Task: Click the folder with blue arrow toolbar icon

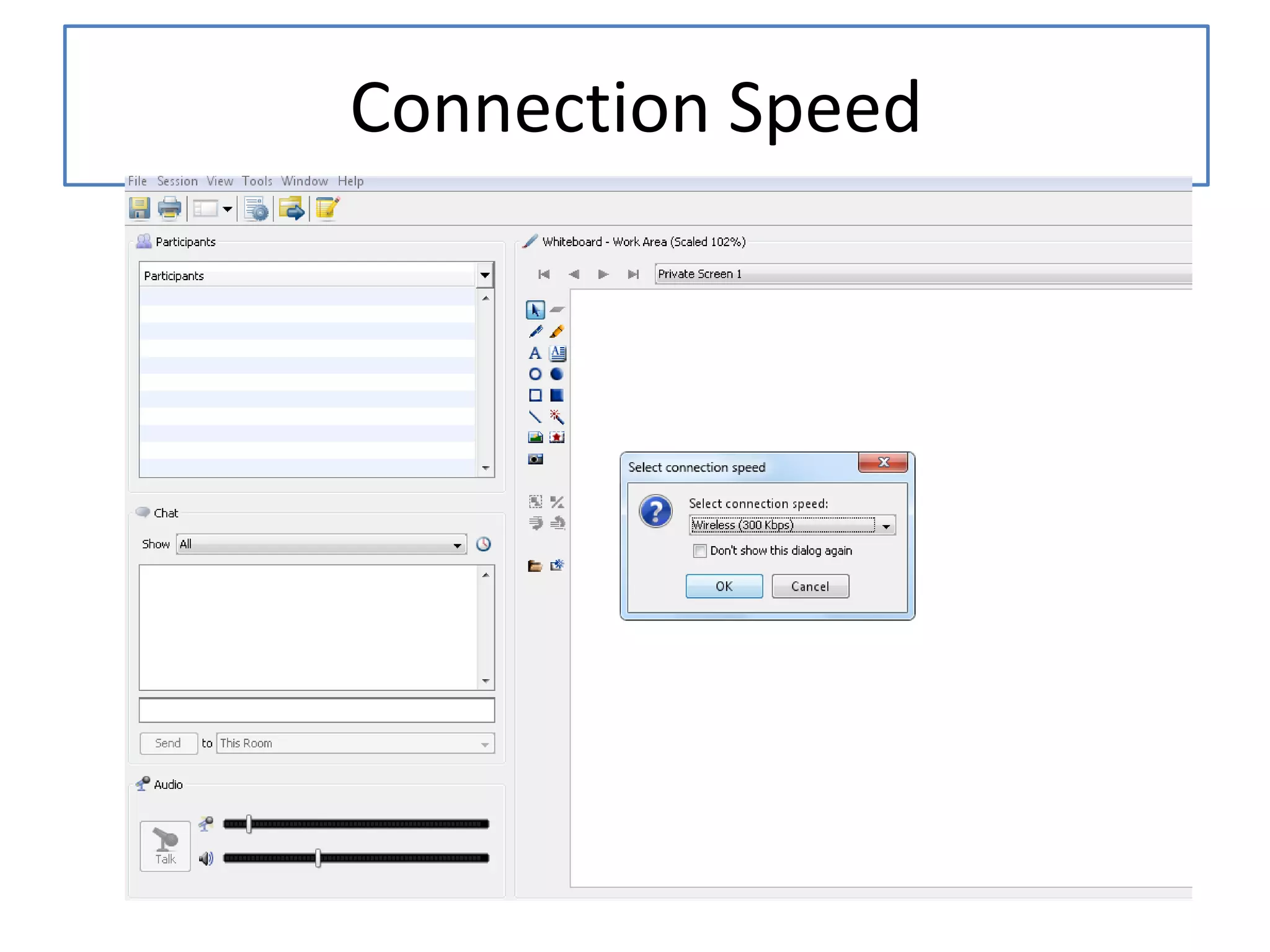Action: click(291, 209)
